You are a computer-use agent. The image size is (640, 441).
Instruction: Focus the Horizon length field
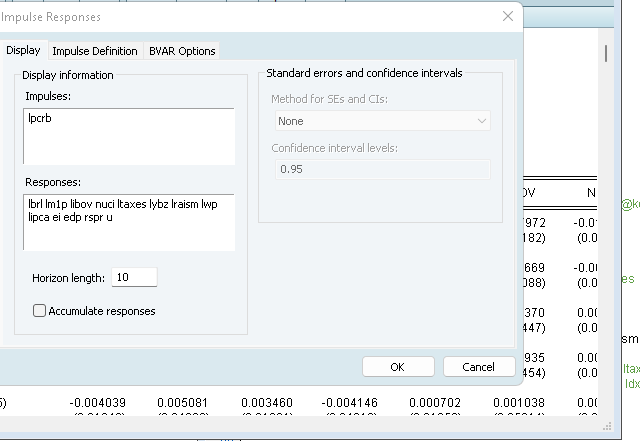pyautogui.click(x=135, y=277)
